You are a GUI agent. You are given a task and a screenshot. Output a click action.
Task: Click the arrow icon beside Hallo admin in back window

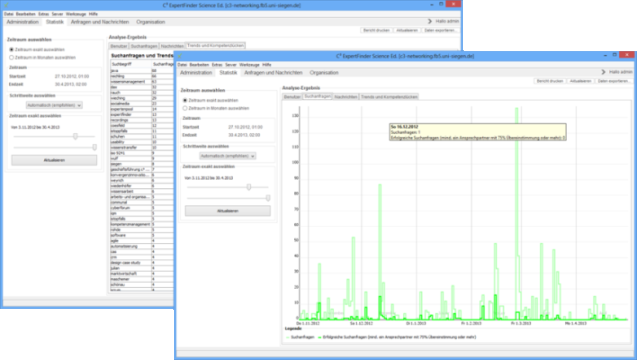(430, 21)
